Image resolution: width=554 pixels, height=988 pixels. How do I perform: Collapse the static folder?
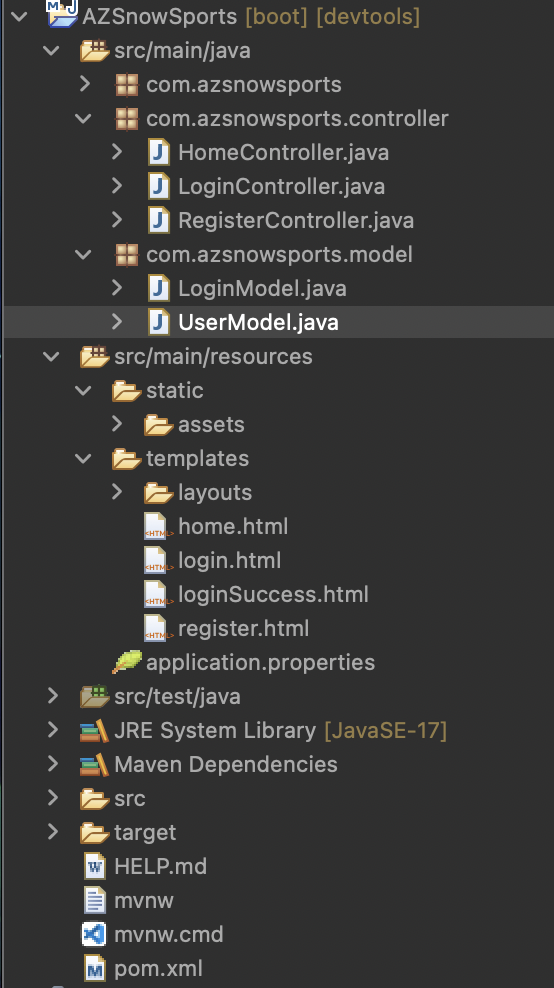tap(84, 391)
